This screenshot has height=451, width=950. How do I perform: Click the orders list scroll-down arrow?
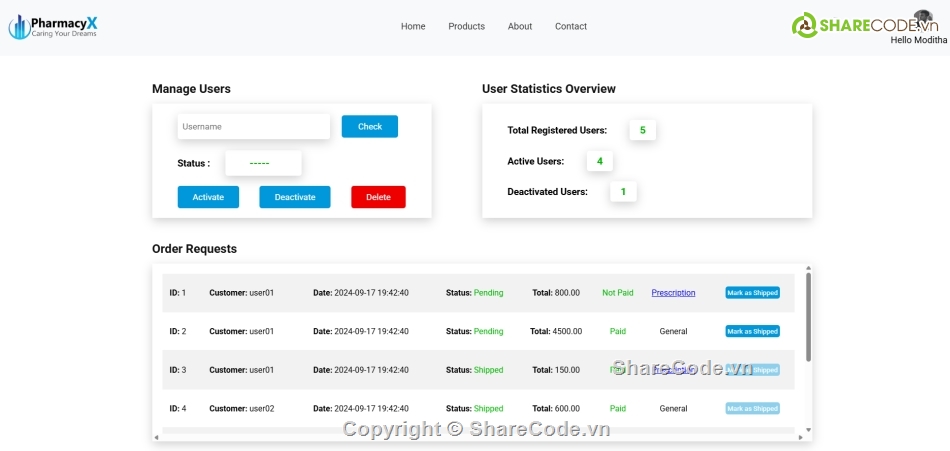click(808, 428)
